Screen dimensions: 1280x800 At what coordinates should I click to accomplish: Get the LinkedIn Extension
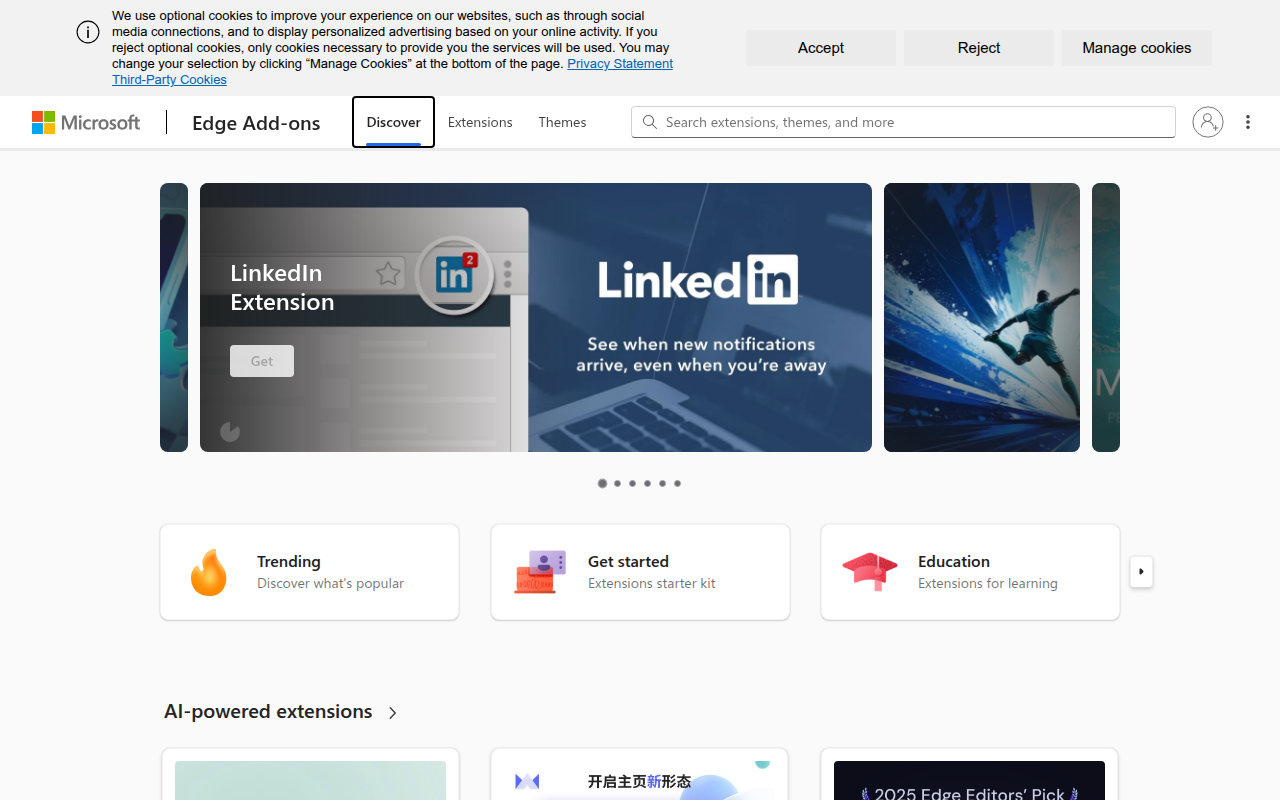coord(262,361)
